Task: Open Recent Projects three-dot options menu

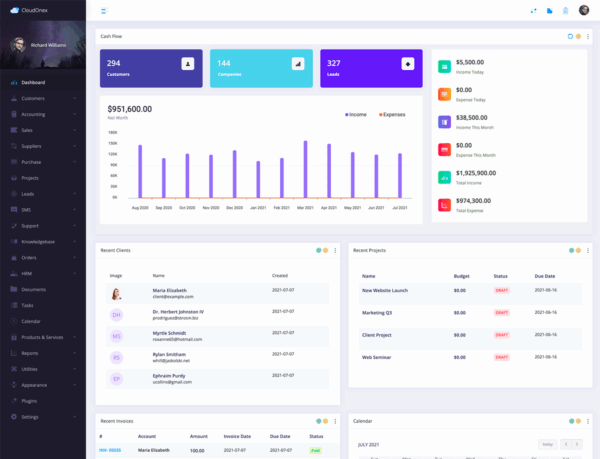Action: tap(587, 250)
